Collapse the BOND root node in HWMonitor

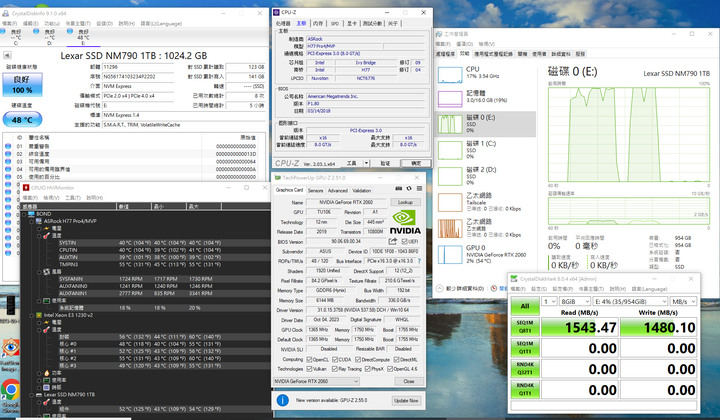25,214
